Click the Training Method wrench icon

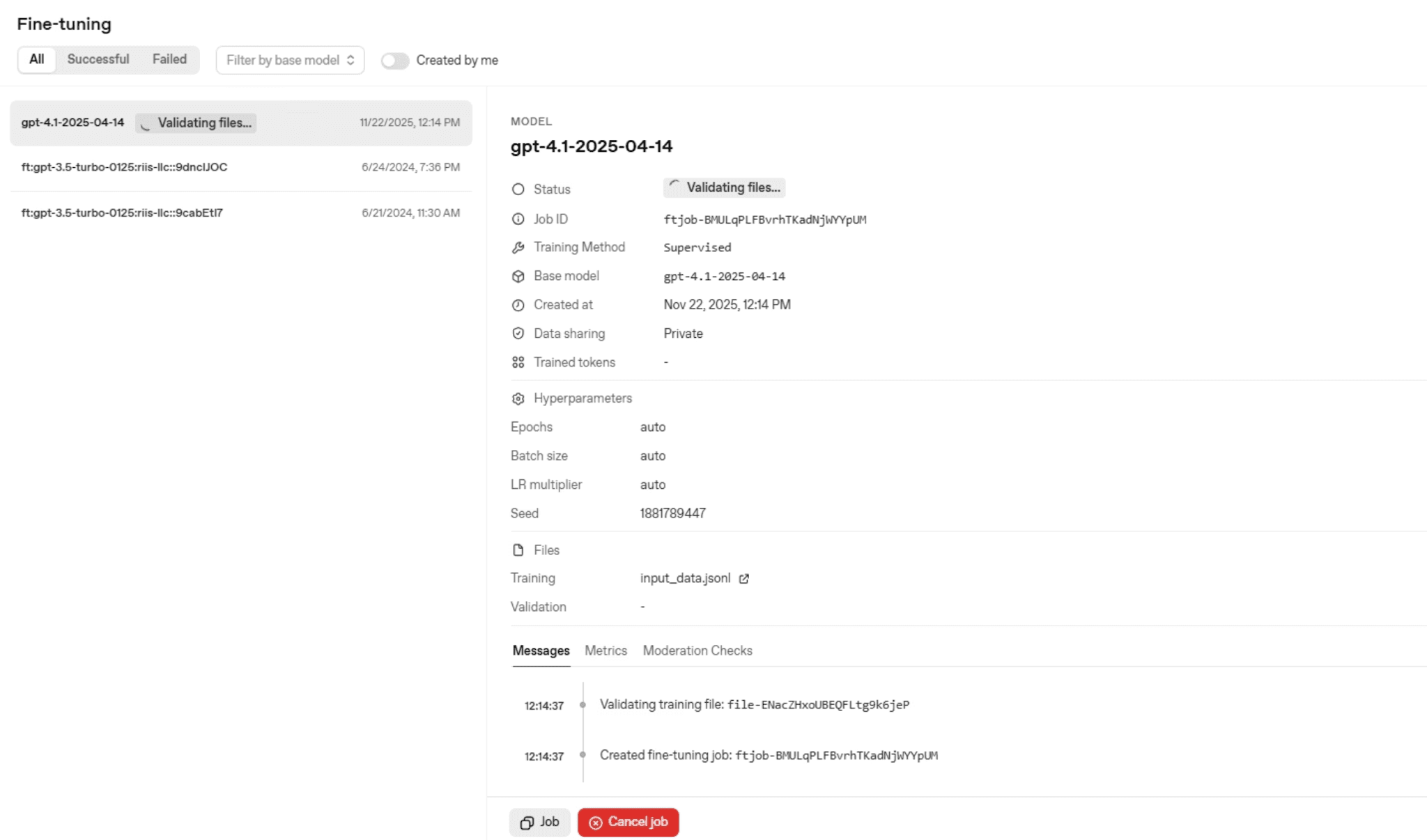click(x=518, y=247)
